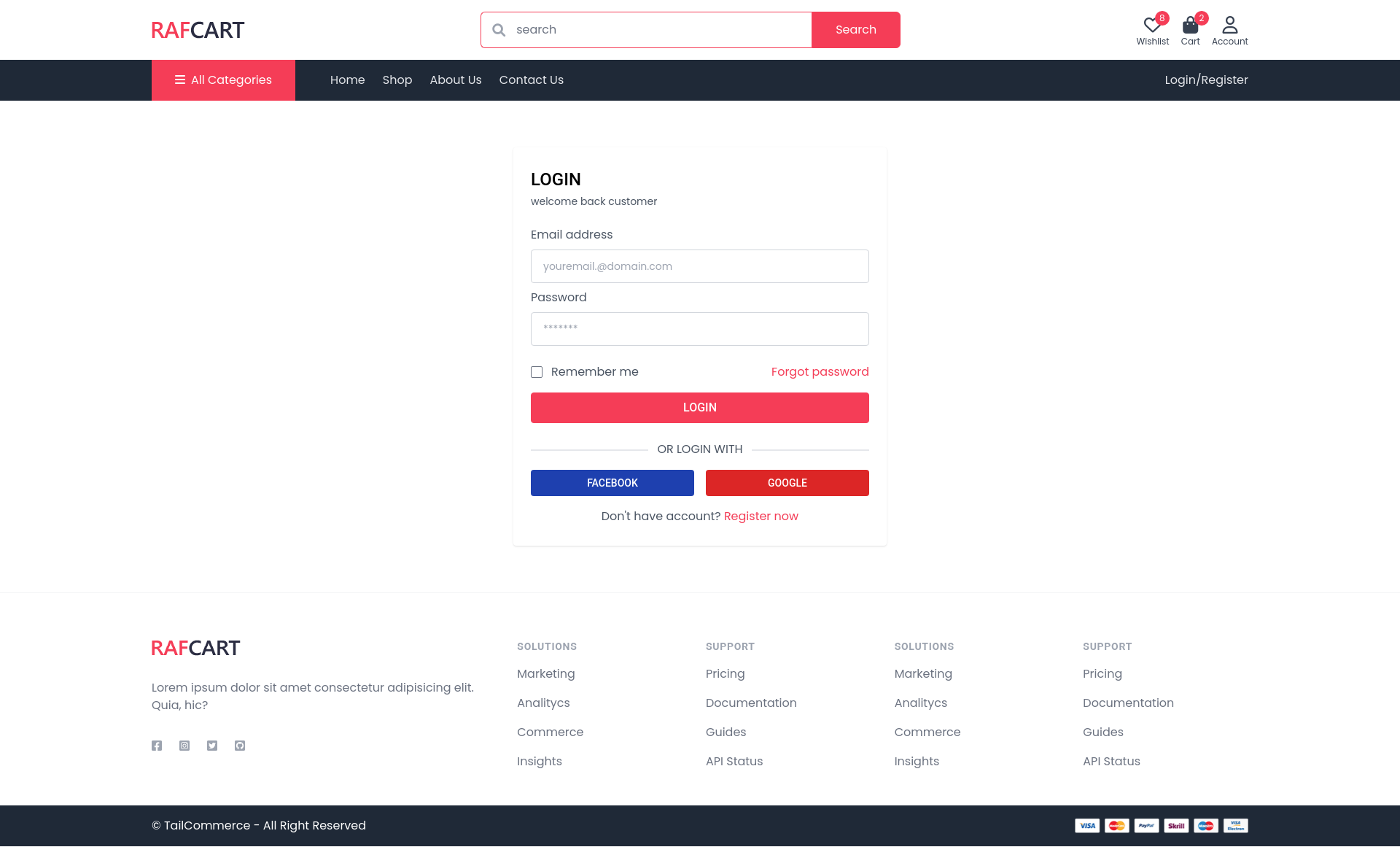Click the magnifier icon in search bar

[x=499, y=30]
